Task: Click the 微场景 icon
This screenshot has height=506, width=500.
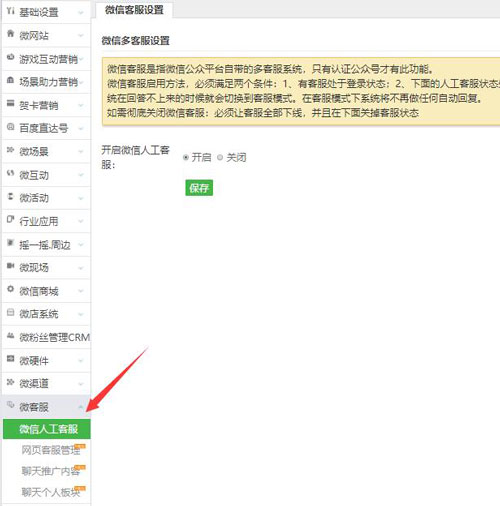Action: pyautogui.click(x=11, y=150)
